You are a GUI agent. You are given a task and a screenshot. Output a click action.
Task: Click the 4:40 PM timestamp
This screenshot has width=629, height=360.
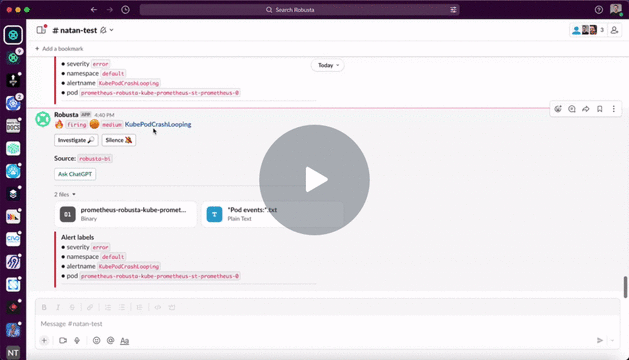click(104, 115)
